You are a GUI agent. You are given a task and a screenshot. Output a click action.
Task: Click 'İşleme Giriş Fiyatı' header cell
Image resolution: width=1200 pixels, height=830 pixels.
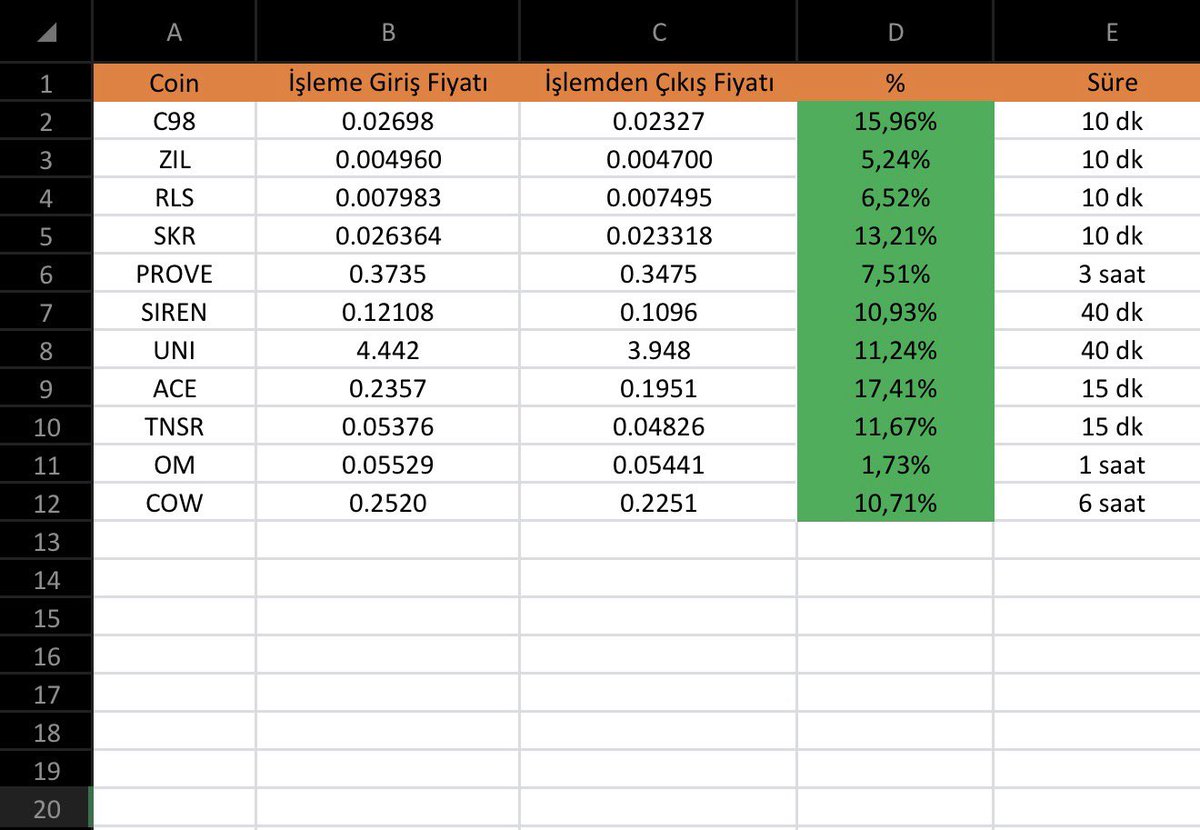point(388,83)
